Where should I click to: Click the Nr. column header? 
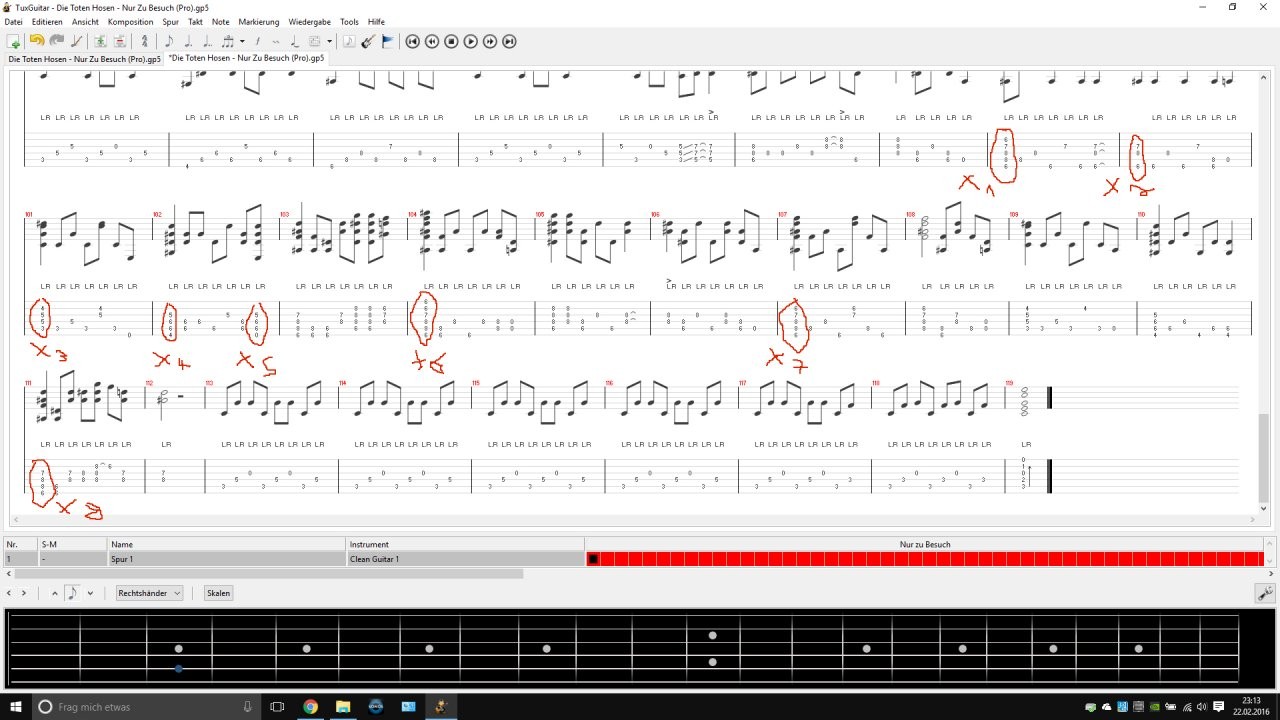pos(20,545)
